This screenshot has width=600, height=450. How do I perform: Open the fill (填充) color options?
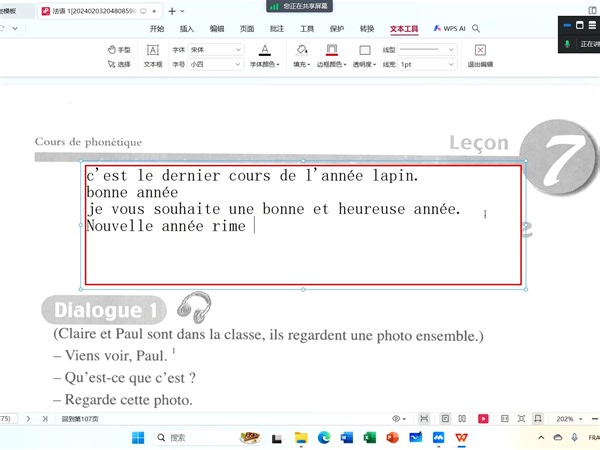302,56
